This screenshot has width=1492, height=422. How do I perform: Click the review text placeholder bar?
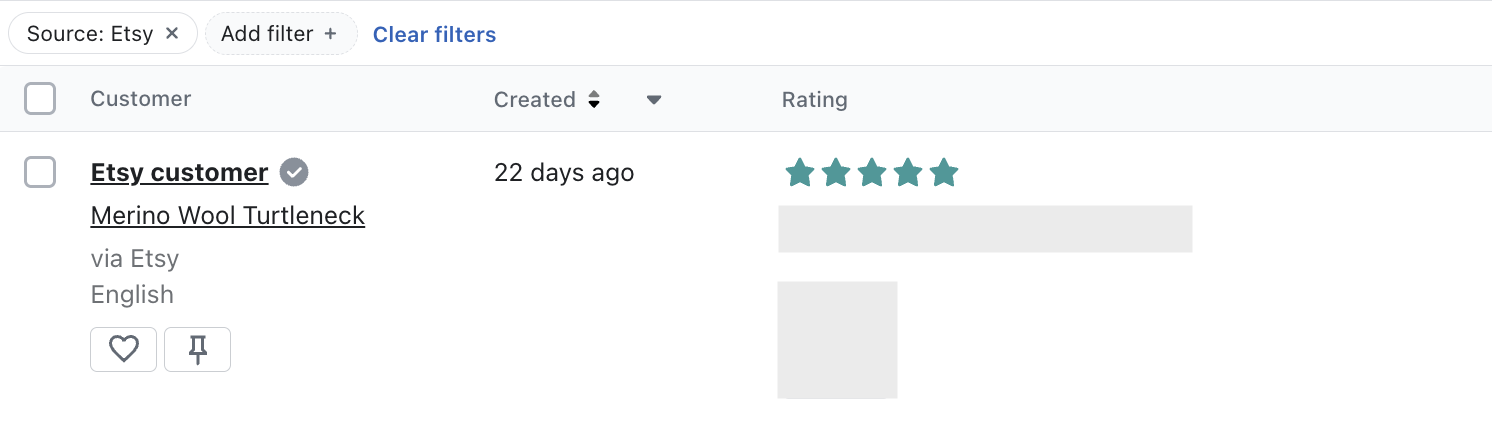coord(984,229)
